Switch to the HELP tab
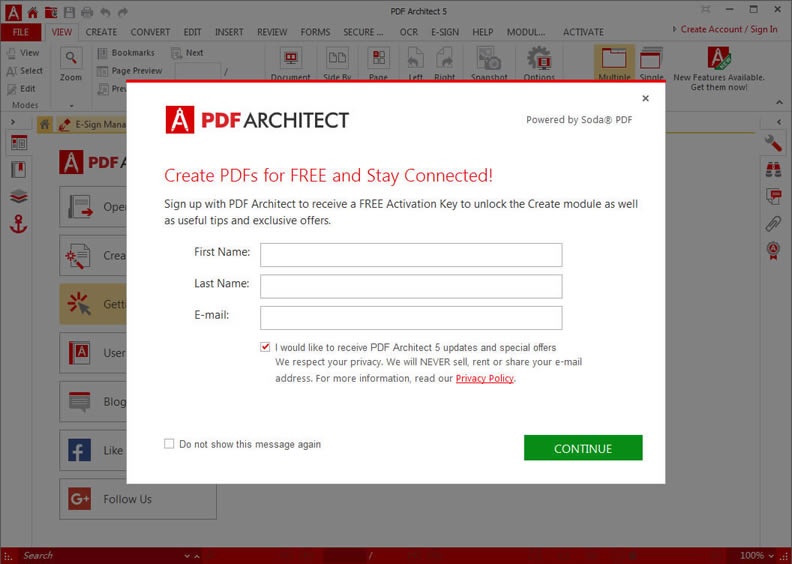The image size is (792, 564). [x=482, y=32]
